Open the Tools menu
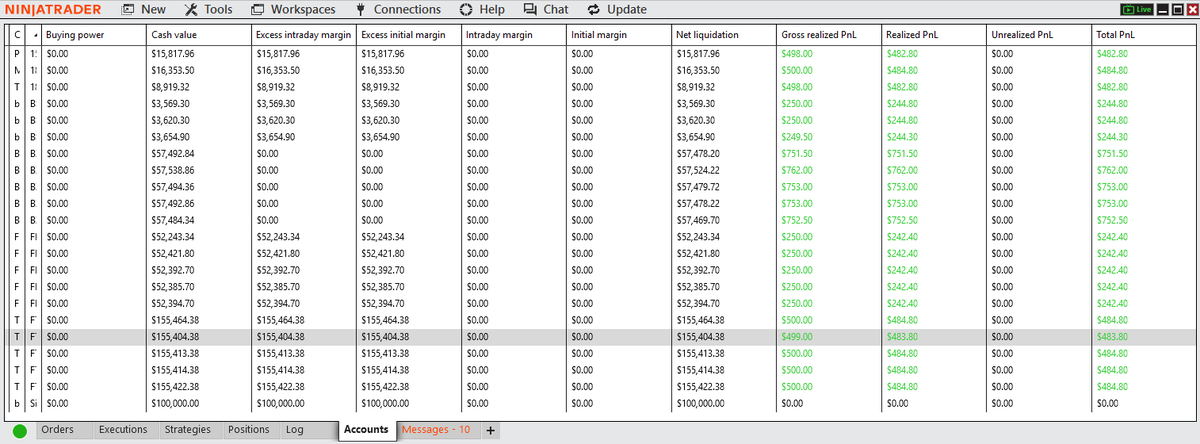Viewport: 1200px width, 444px height. click(x=209, y=9)
